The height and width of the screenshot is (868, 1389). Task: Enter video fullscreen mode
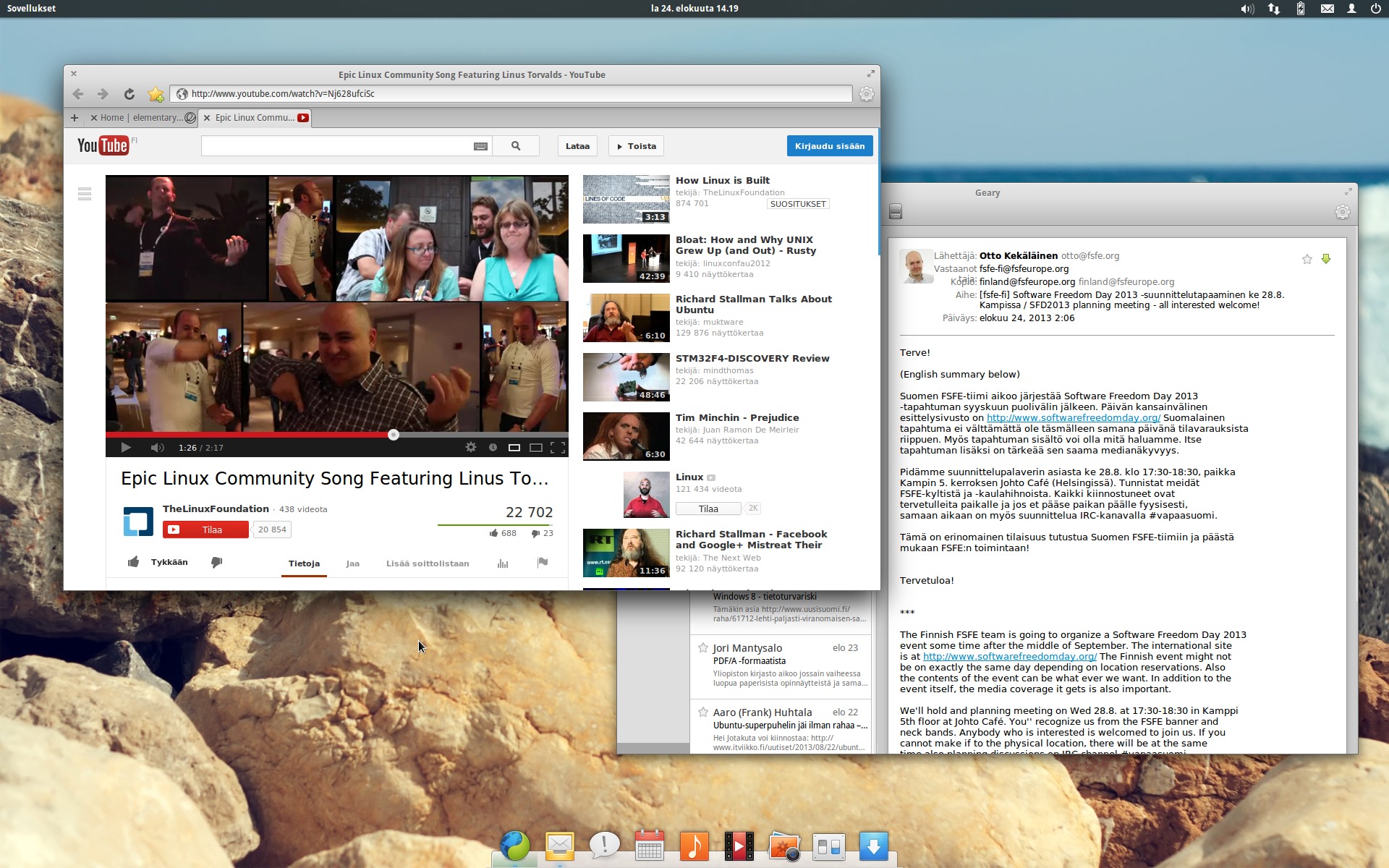558,448
